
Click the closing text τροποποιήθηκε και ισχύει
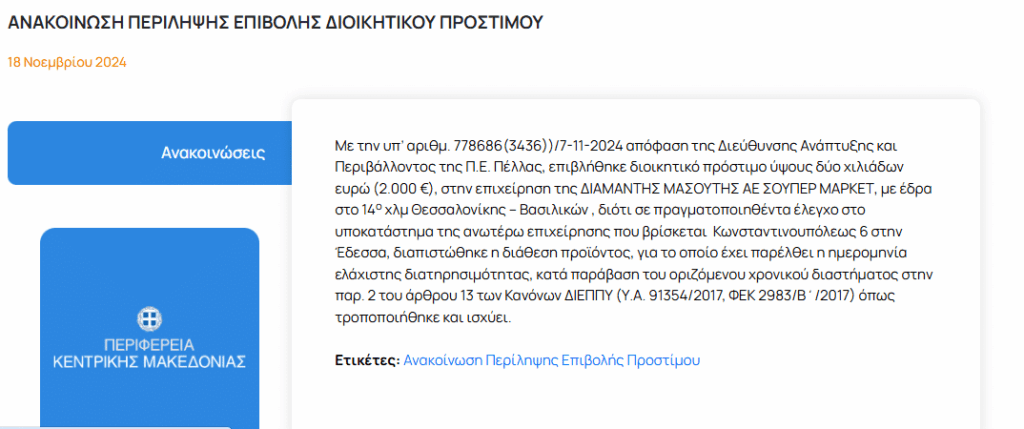tap(421, 318)
